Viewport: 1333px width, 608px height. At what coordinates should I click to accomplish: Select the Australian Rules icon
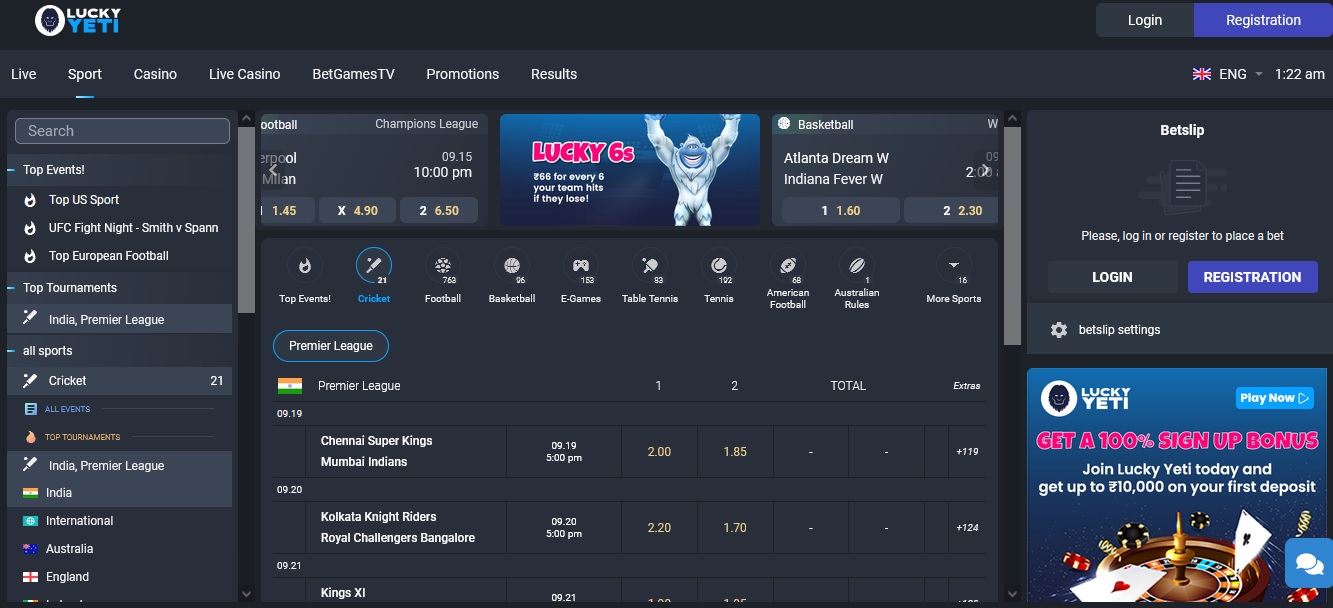pos(856,266)
